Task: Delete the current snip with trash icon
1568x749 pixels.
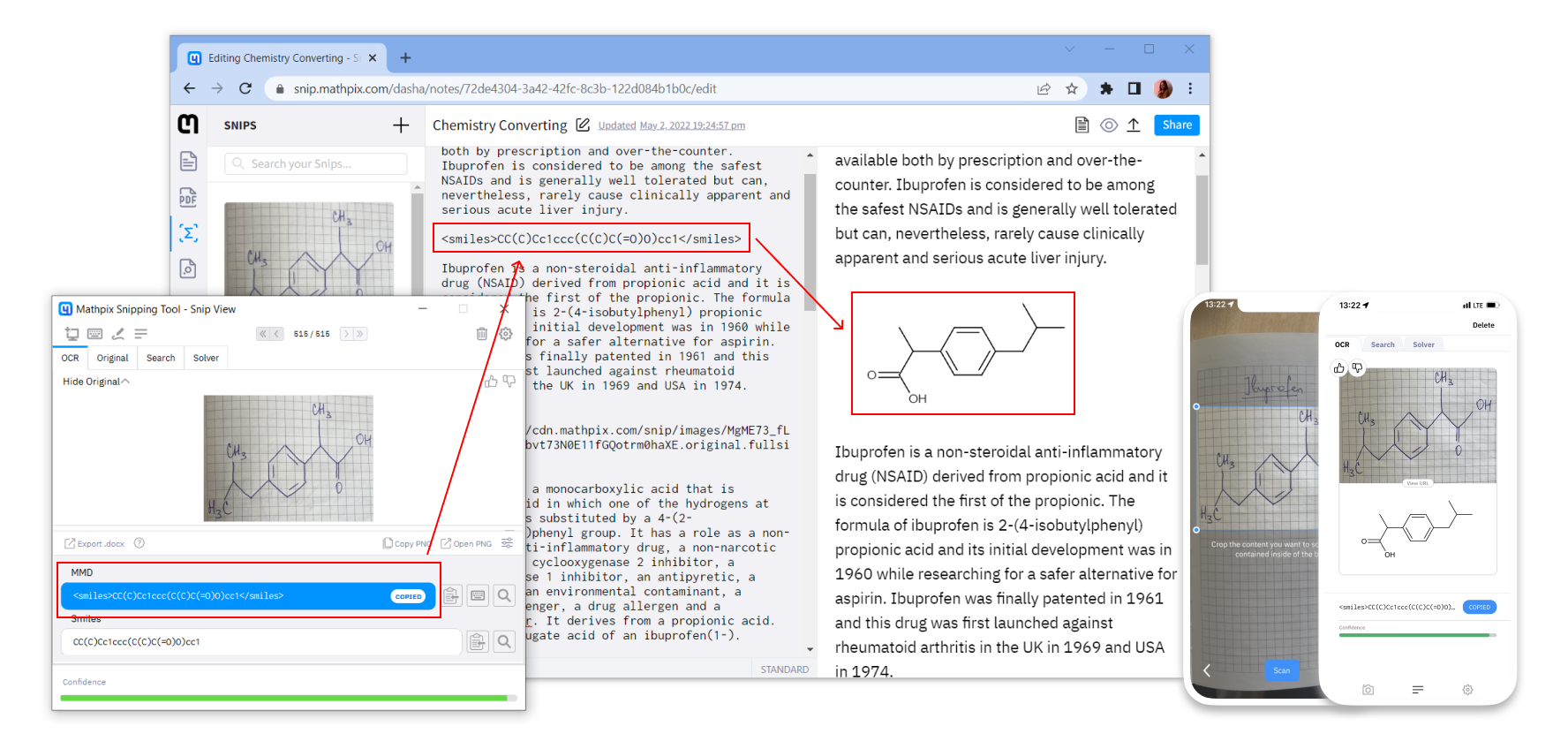Action: point(482,334)
